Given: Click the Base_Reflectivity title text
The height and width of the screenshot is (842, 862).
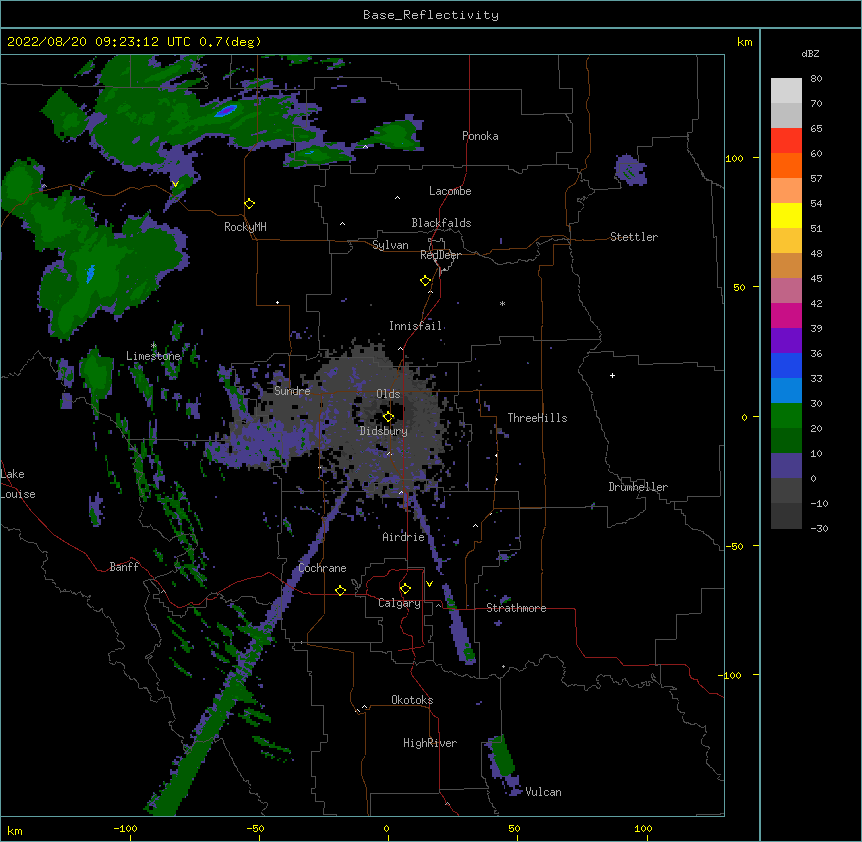Looking at the screenshot, I should (x=431, y=15).
